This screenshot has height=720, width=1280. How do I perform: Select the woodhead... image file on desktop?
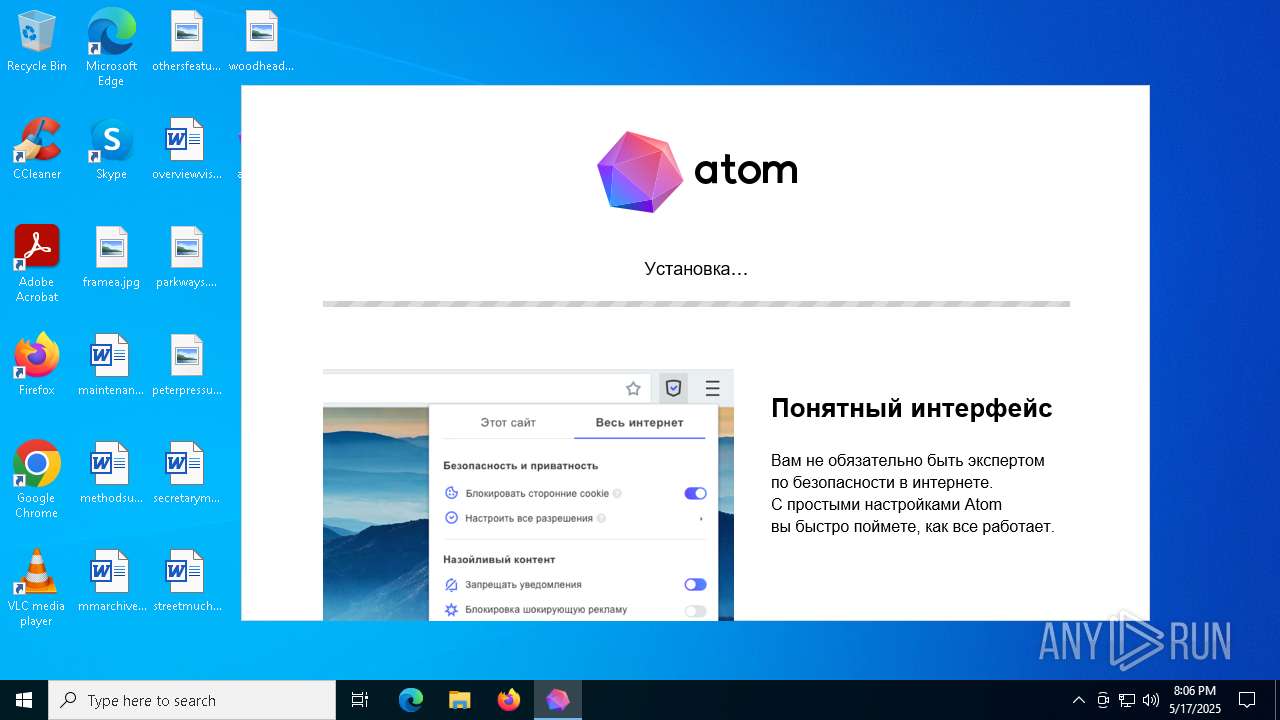[261, 42]
